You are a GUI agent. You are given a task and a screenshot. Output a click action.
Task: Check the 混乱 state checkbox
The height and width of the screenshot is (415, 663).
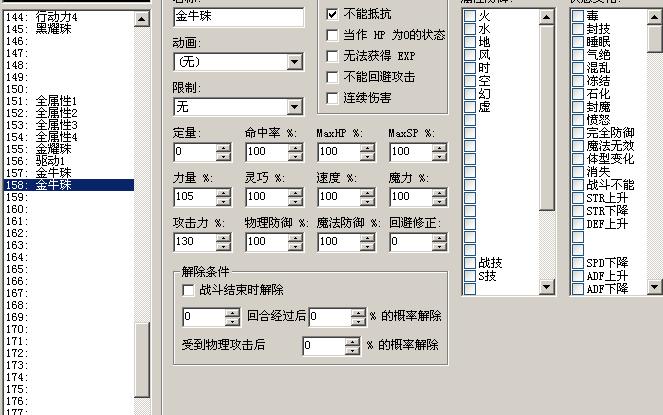coord(578,68)
